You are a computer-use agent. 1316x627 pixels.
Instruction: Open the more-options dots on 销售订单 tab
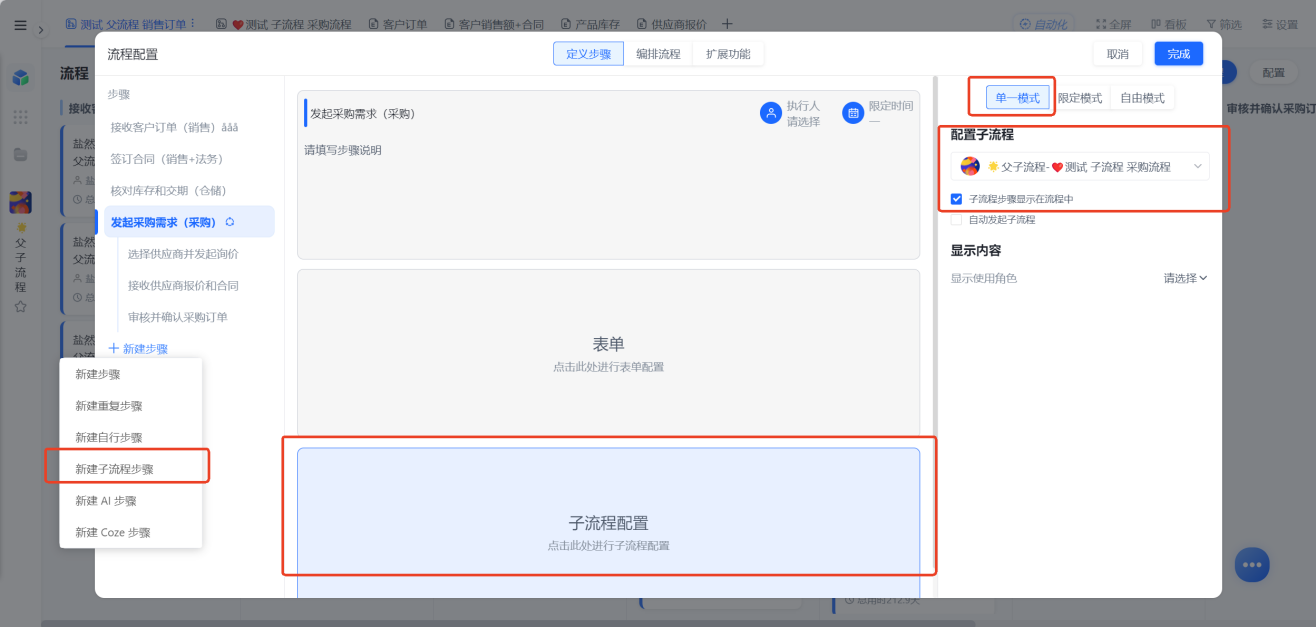[193, 23]
